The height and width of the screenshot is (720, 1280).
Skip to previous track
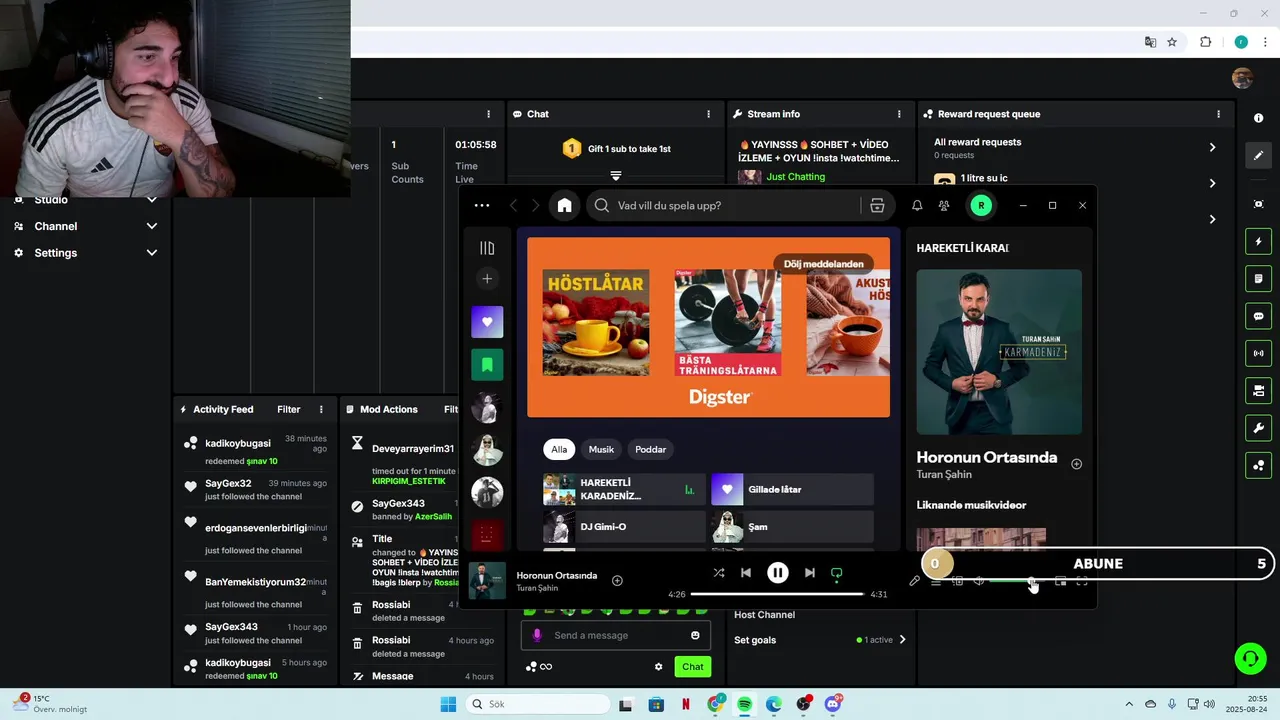click(746, 573)
